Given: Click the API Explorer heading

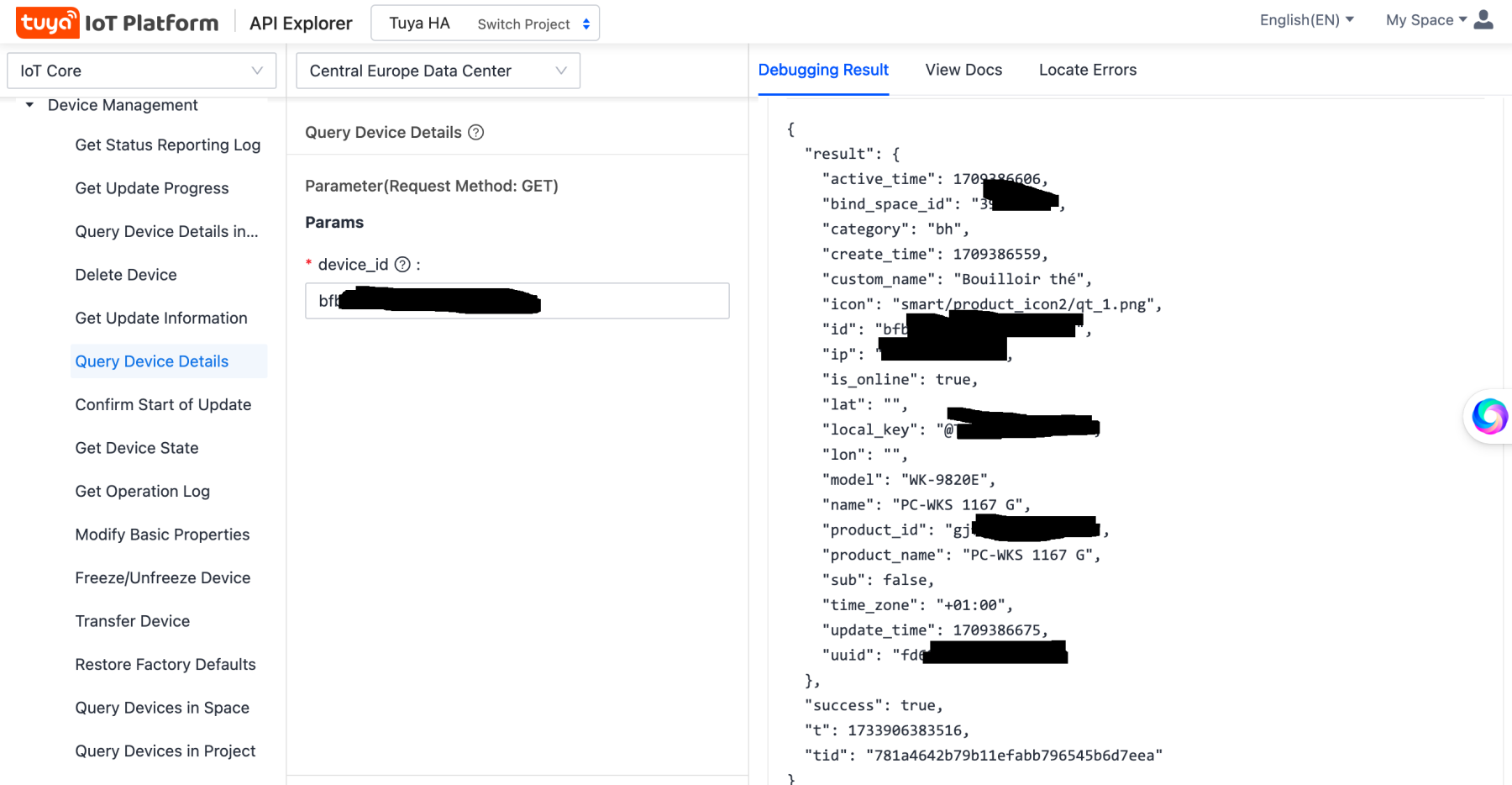Looking at the screenshot, I should (301, 24).
